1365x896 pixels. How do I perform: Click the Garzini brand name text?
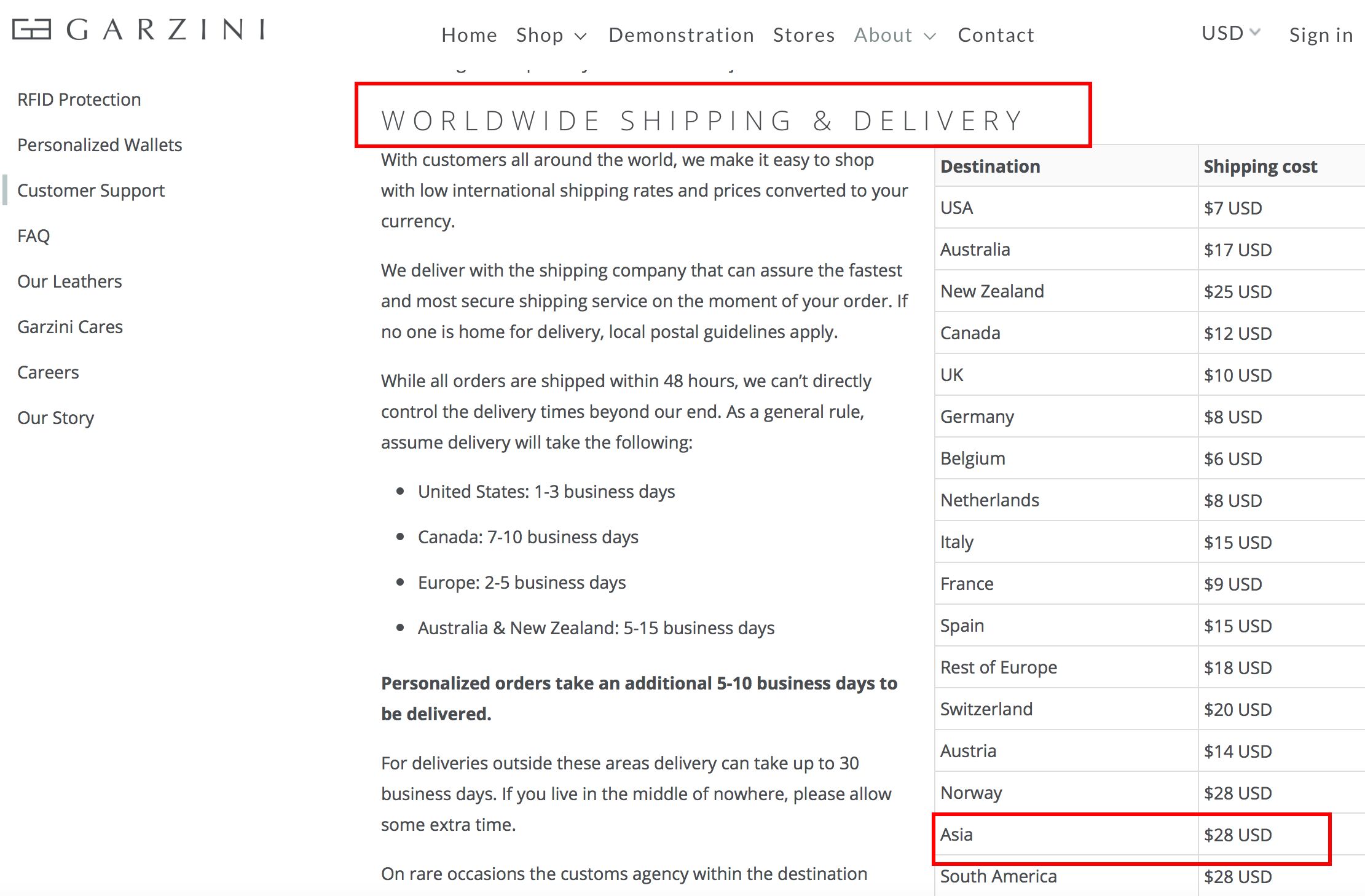tap(166, 29)
